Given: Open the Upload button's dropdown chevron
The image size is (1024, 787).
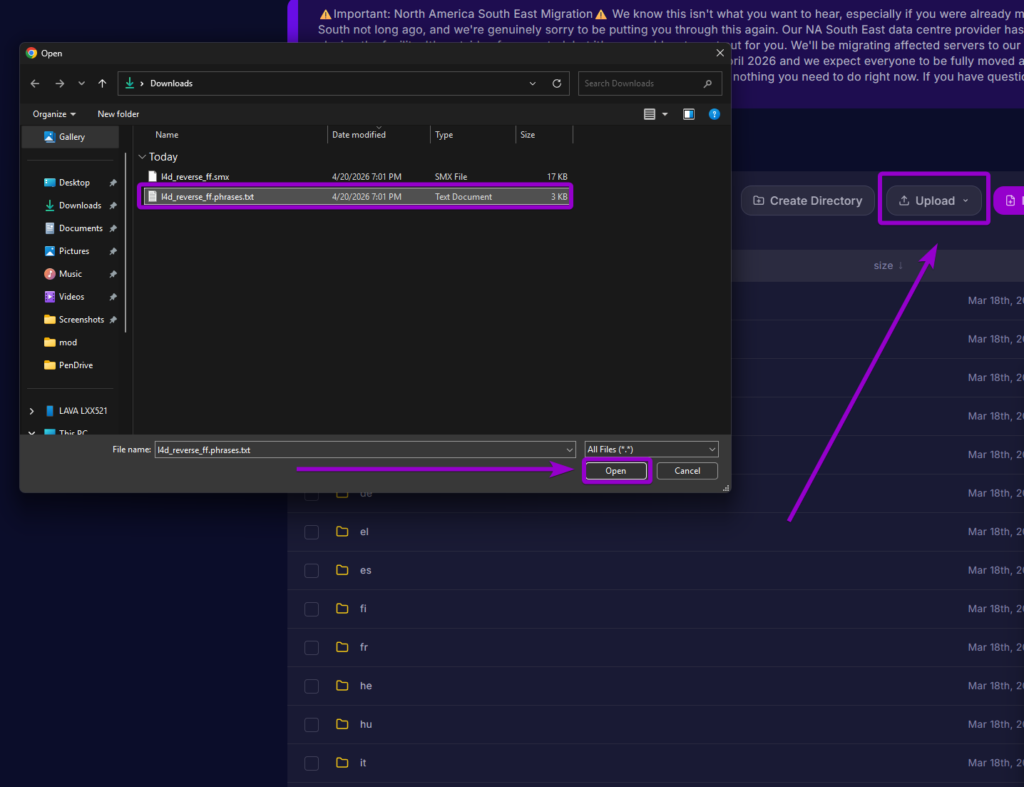Looking at the screenshot, I should pyautogui.click(x=964, y=200).
